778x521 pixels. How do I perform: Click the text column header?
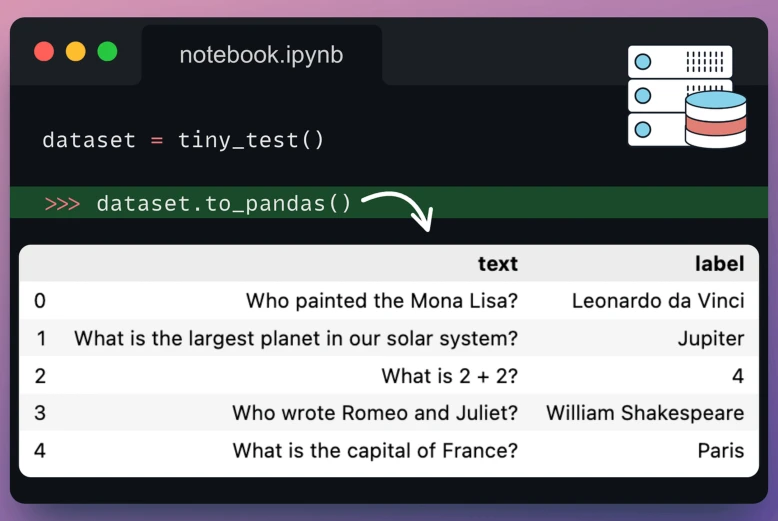[x=498, y=263]
